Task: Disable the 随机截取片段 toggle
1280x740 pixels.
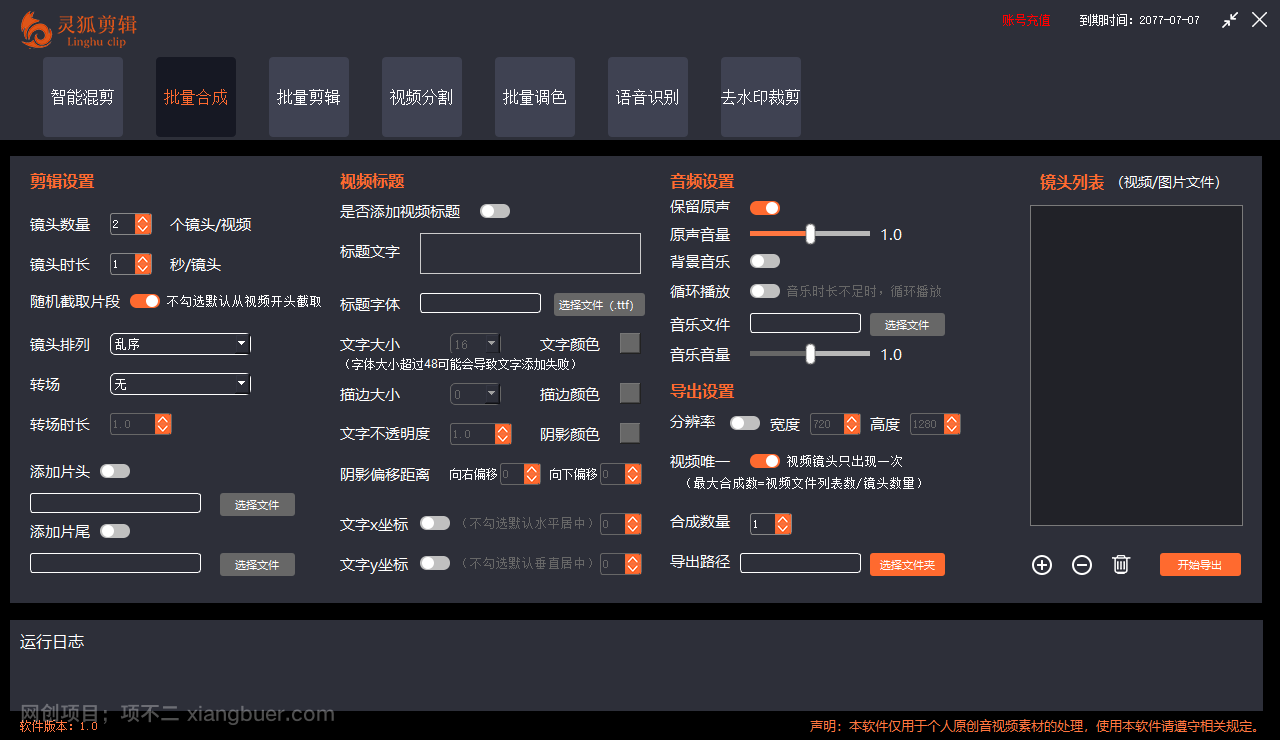Action: pyautogui.click(x=144, y=301)
